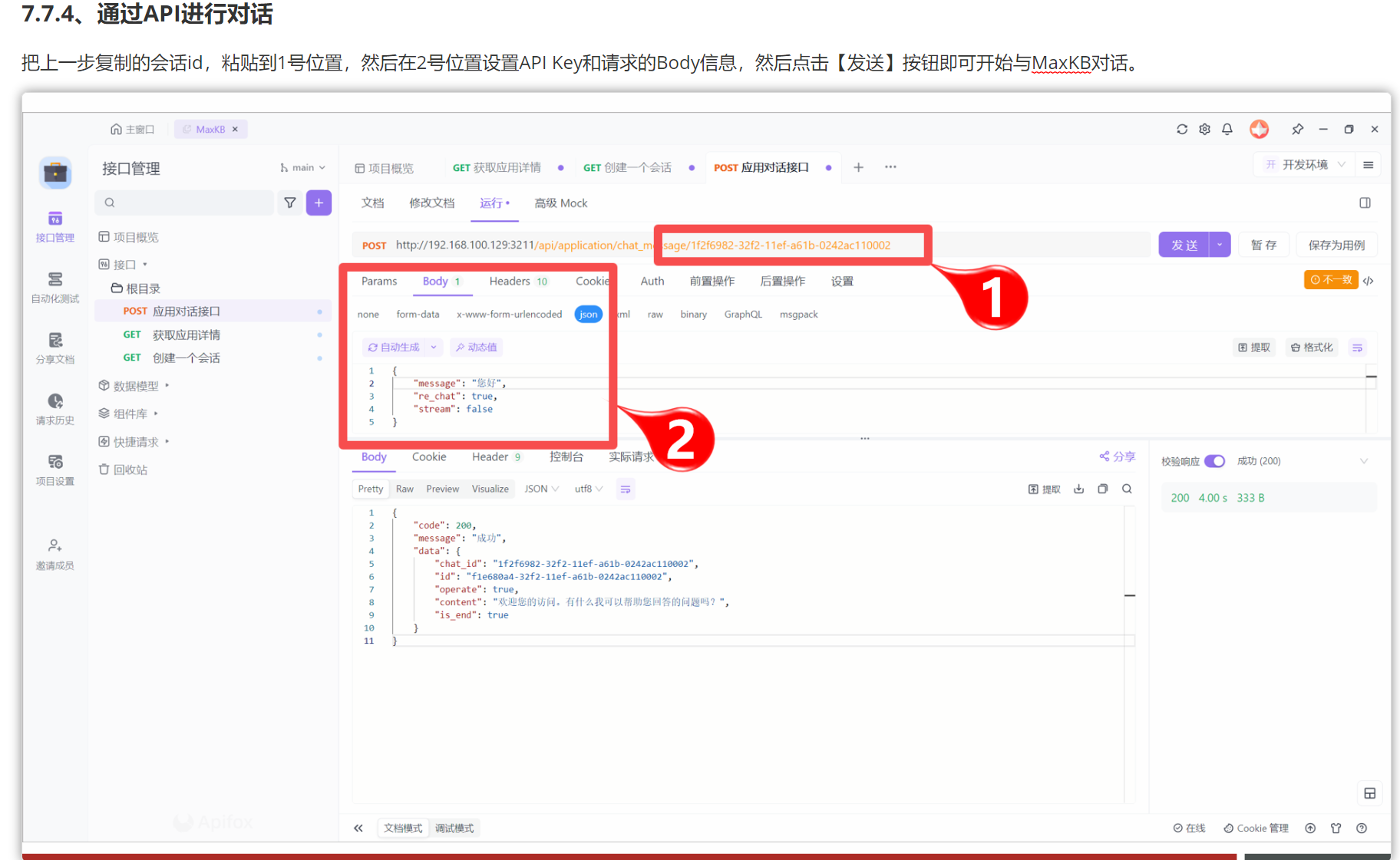Click the 发送 send button
Image resolution: width=1400 pixels, height=860 pixels.
[1184, 245]
